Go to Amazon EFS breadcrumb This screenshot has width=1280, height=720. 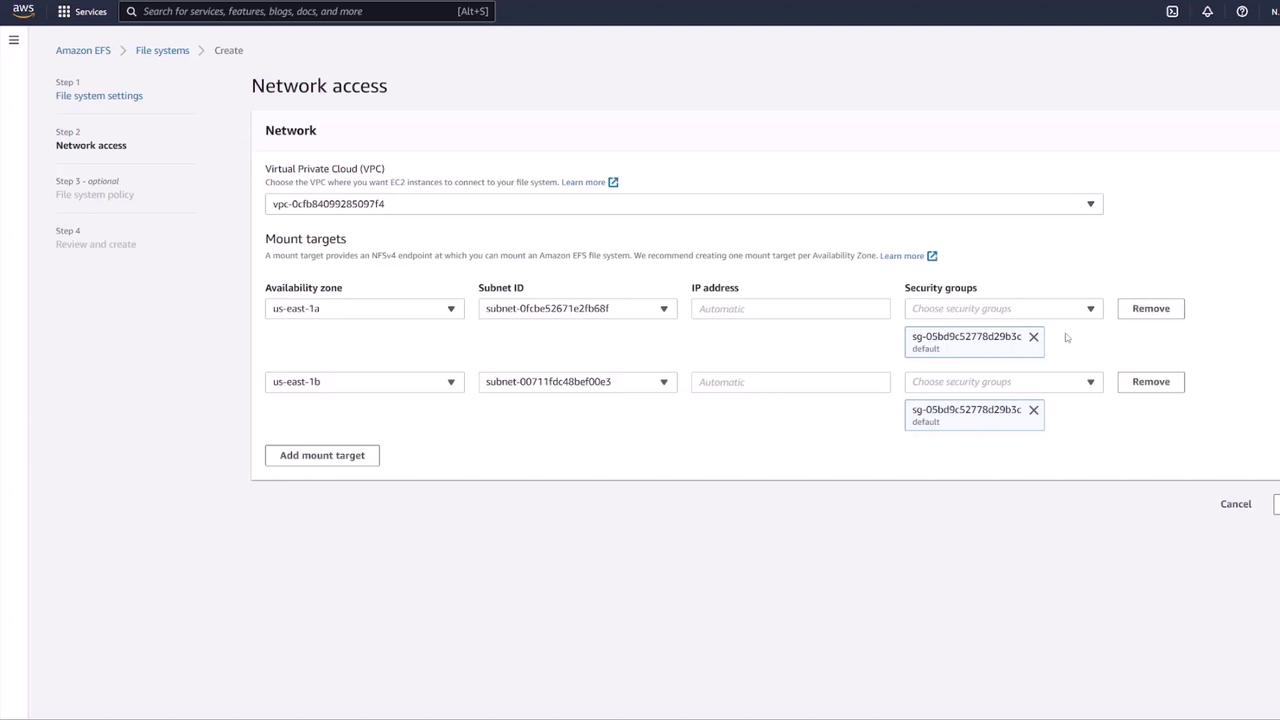pos(83,50)
